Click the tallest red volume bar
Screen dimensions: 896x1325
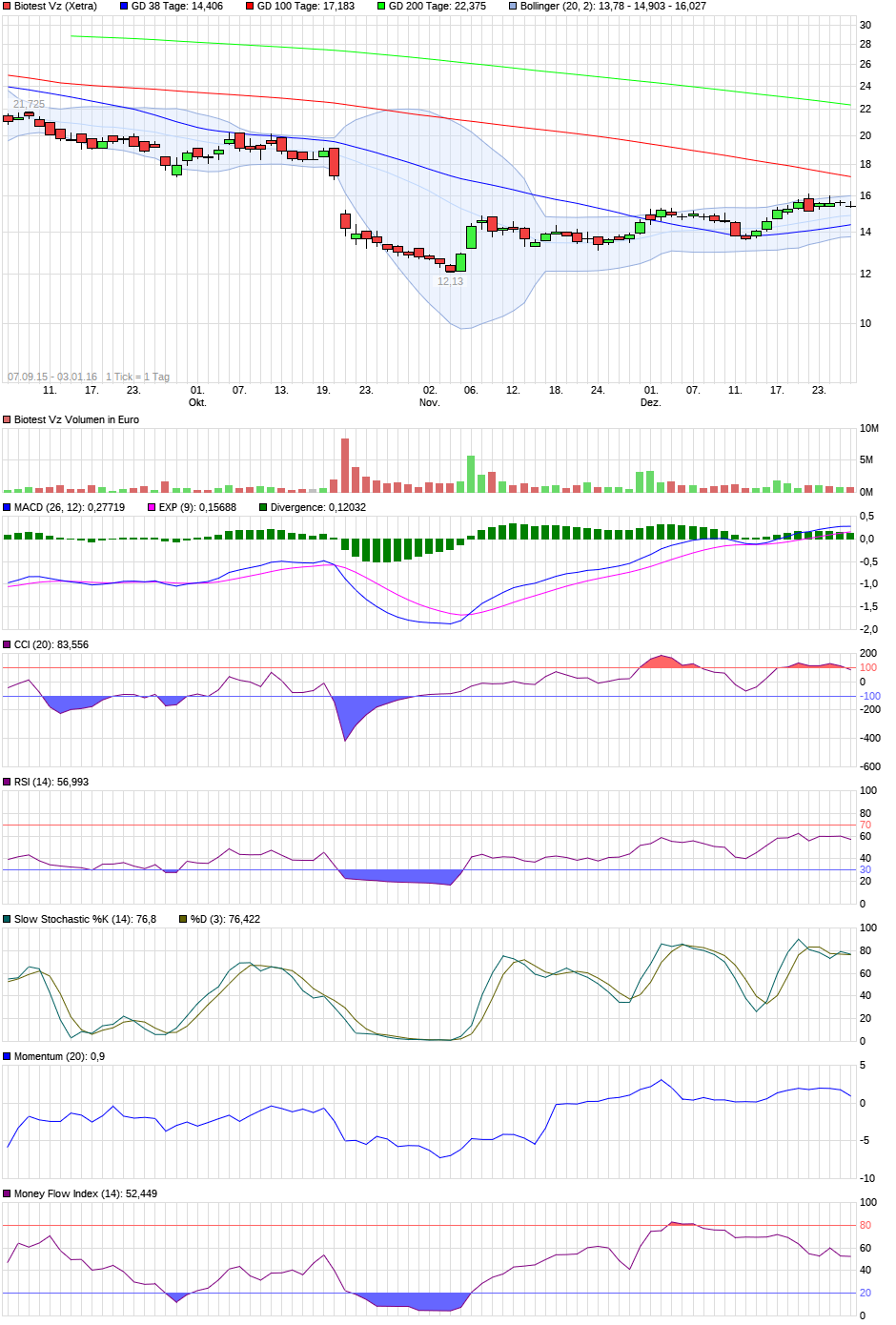tap(345, 465)
